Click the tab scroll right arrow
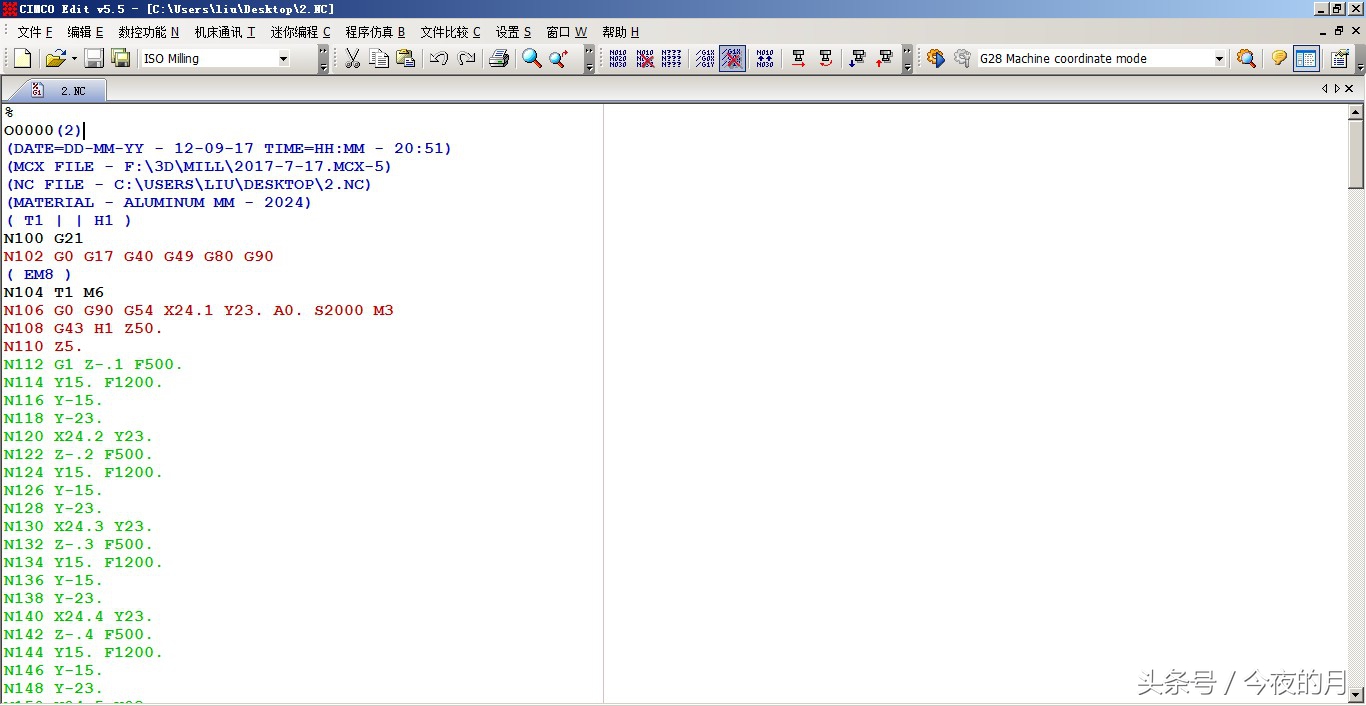This screenshot has width=1366, height=706. [x=1337, y=89]
